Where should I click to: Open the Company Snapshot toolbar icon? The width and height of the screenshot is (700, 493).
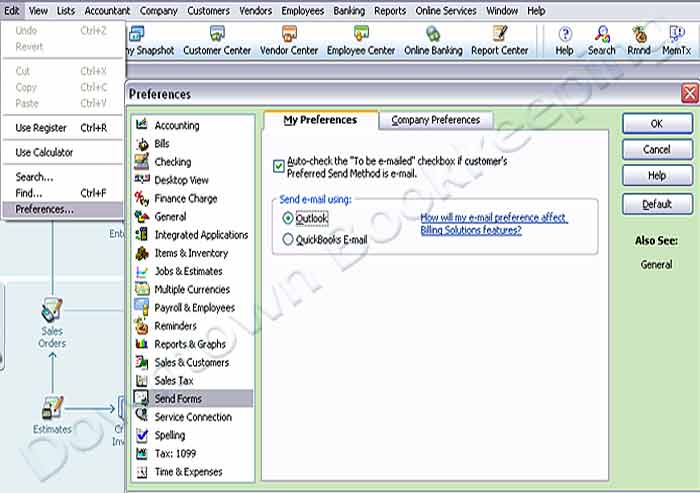[136, 34]
